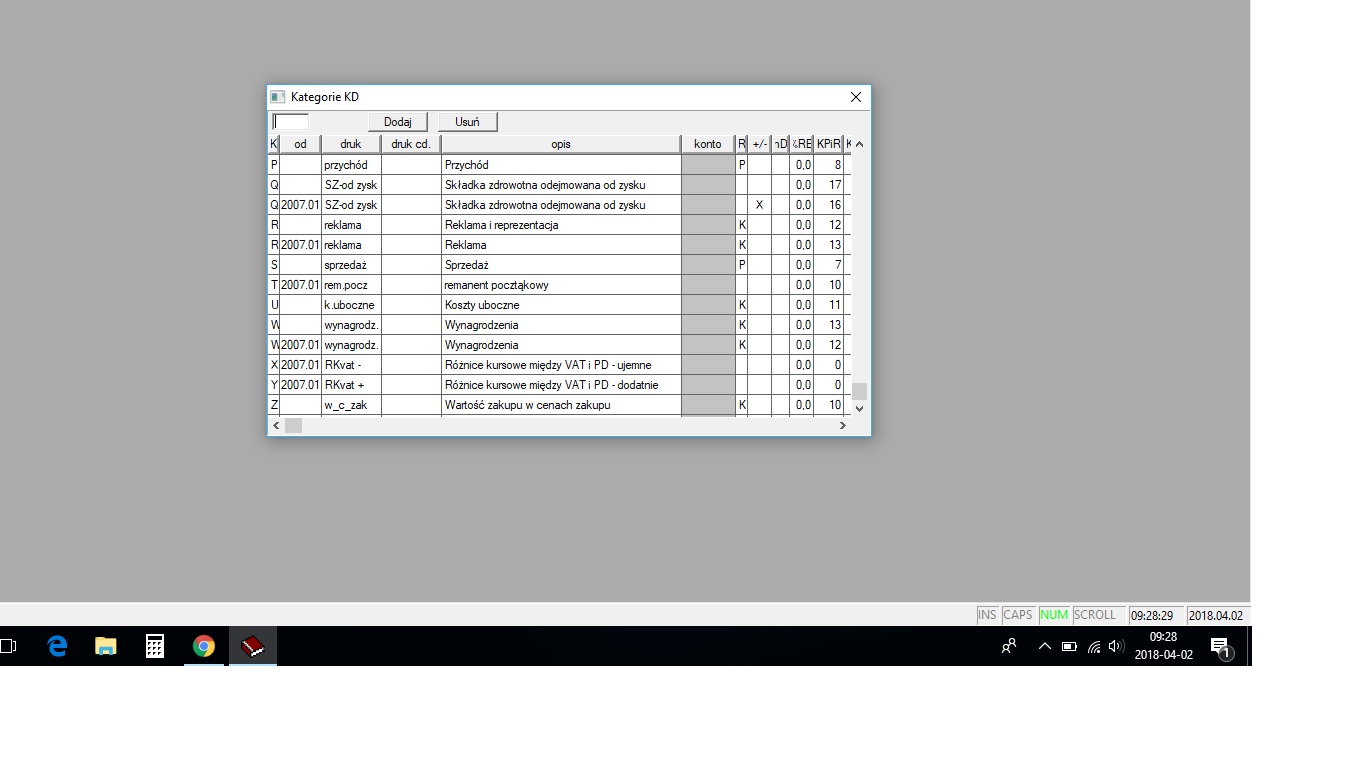Screen dimensions: 1366x768
Task: Expand hidden system tray icons chevron
Action: click(x=1044, y=646)
